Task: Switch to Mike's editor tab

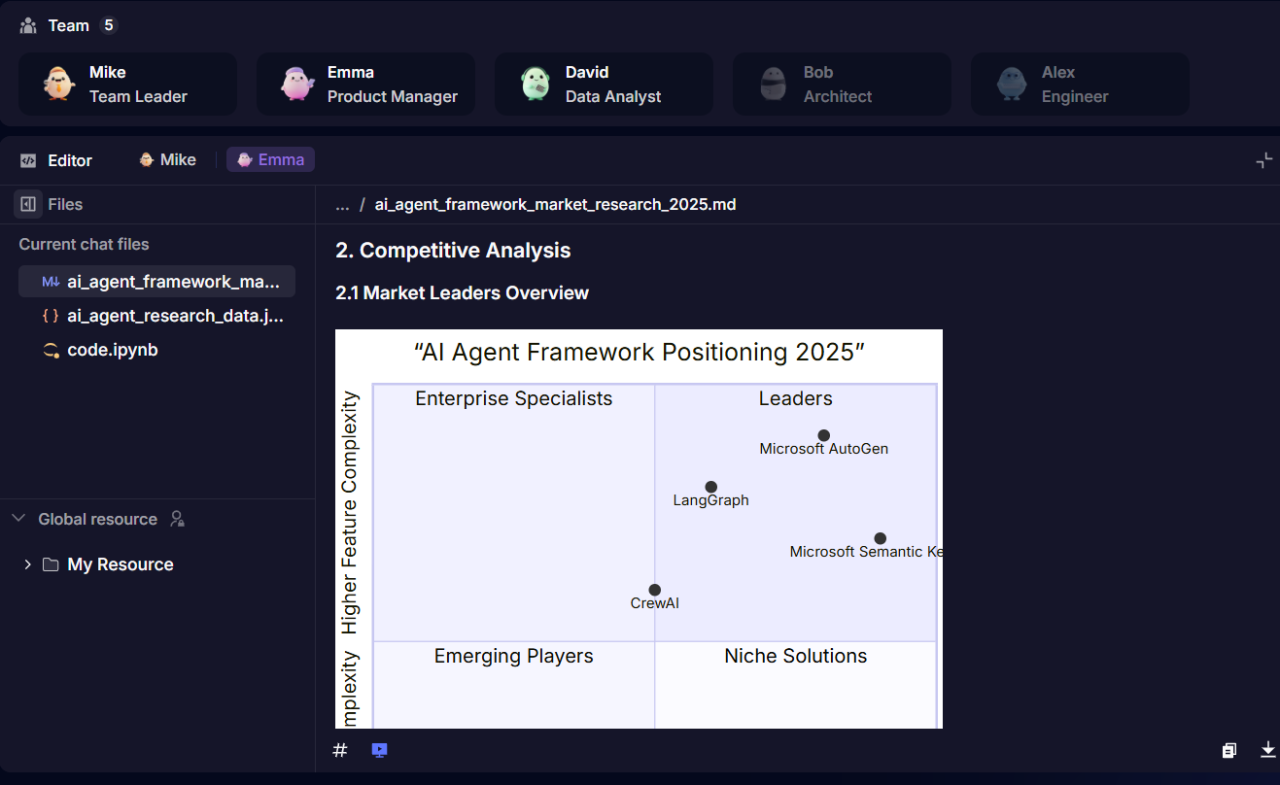Action: coord(167,160)
